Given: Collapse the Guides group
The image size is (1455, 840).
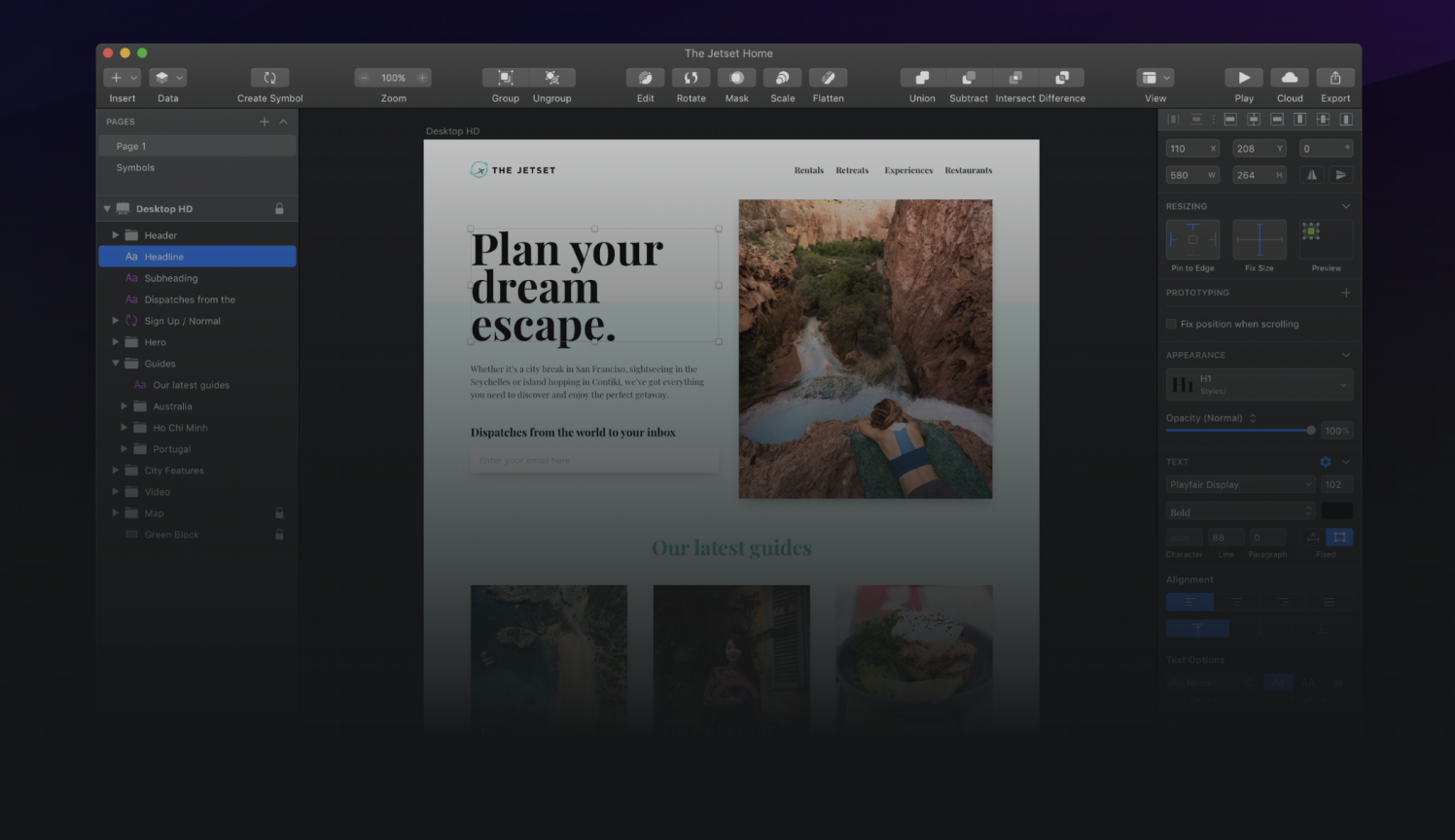Looking at the screenshot, I should (x=115, y=364).
